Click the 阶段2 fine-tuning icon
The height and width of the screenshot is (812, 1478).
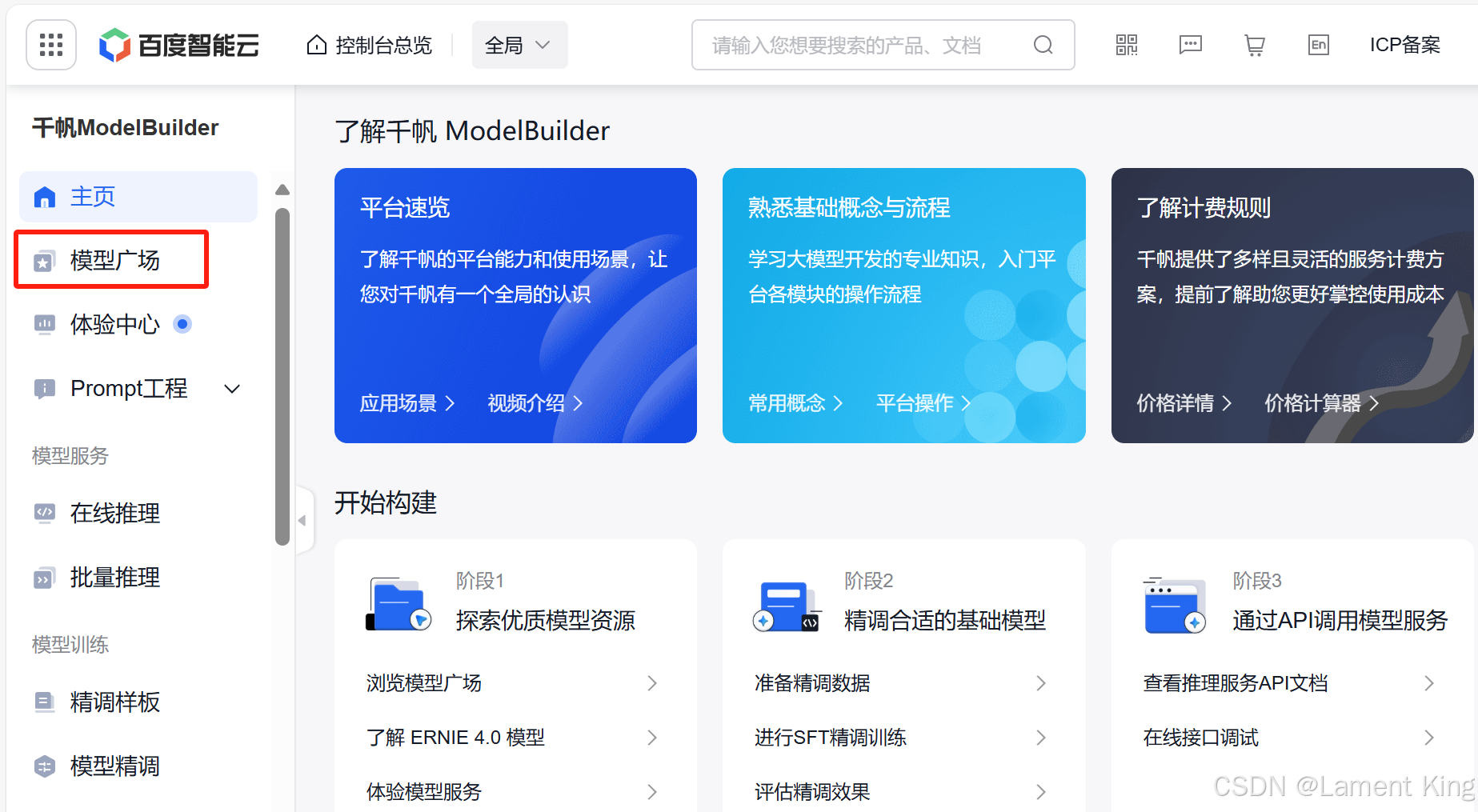(x=787, y=606)
